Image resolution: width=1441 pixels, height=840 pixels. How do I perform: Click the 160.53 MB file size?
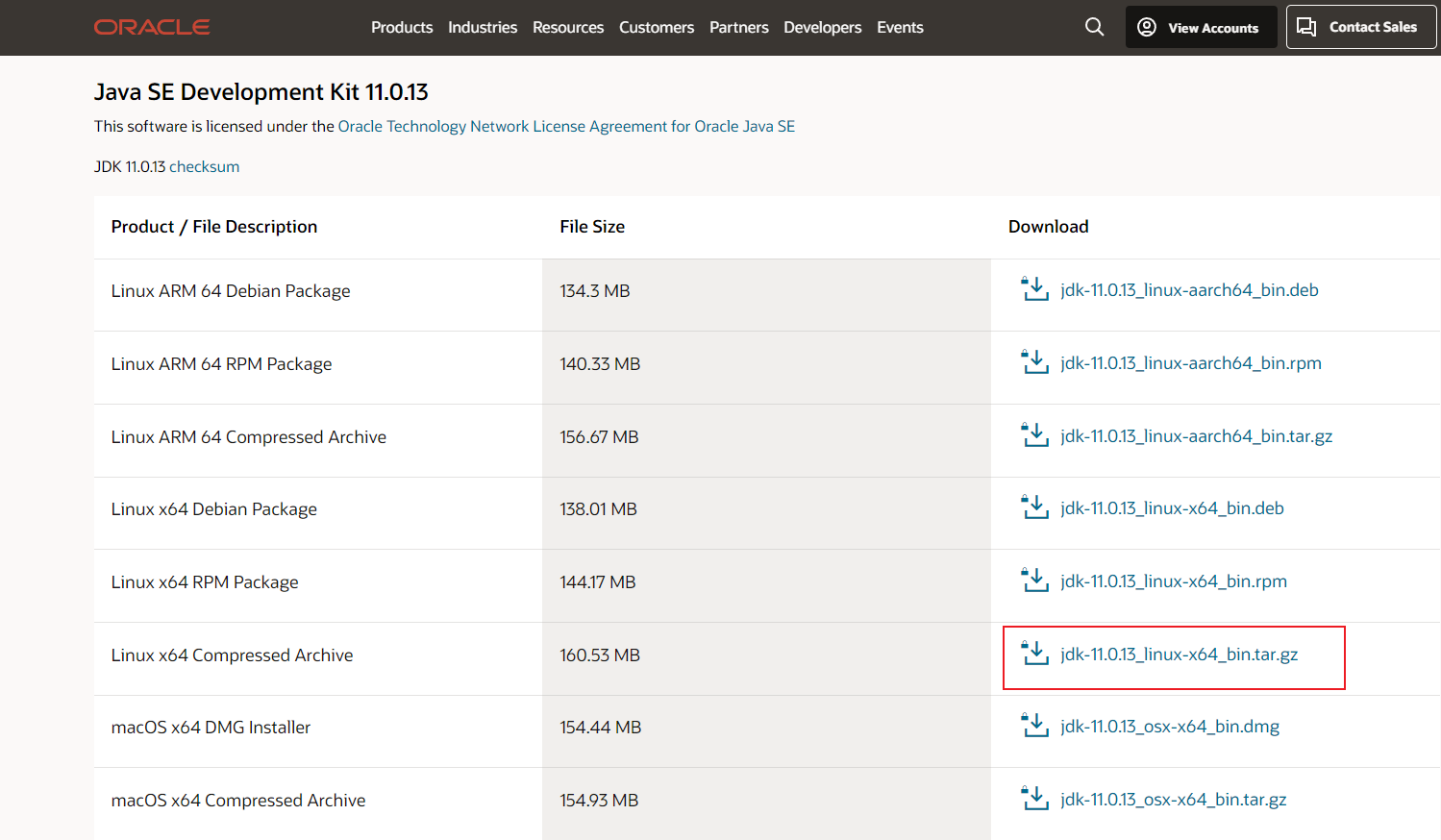[x=600, y=655]
